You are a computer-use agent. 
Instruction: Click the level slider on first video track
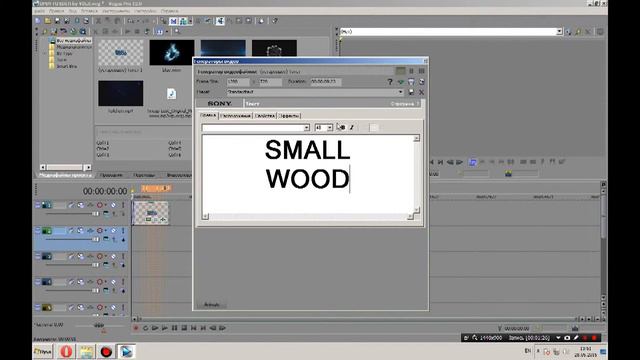click(x=72, y=213)
